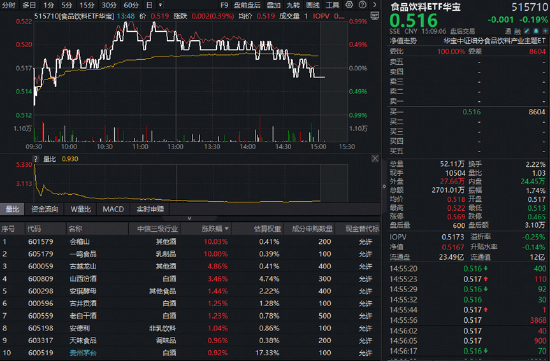
Task: Click the 10.03% change value in row 1
Action: [216, 242]
